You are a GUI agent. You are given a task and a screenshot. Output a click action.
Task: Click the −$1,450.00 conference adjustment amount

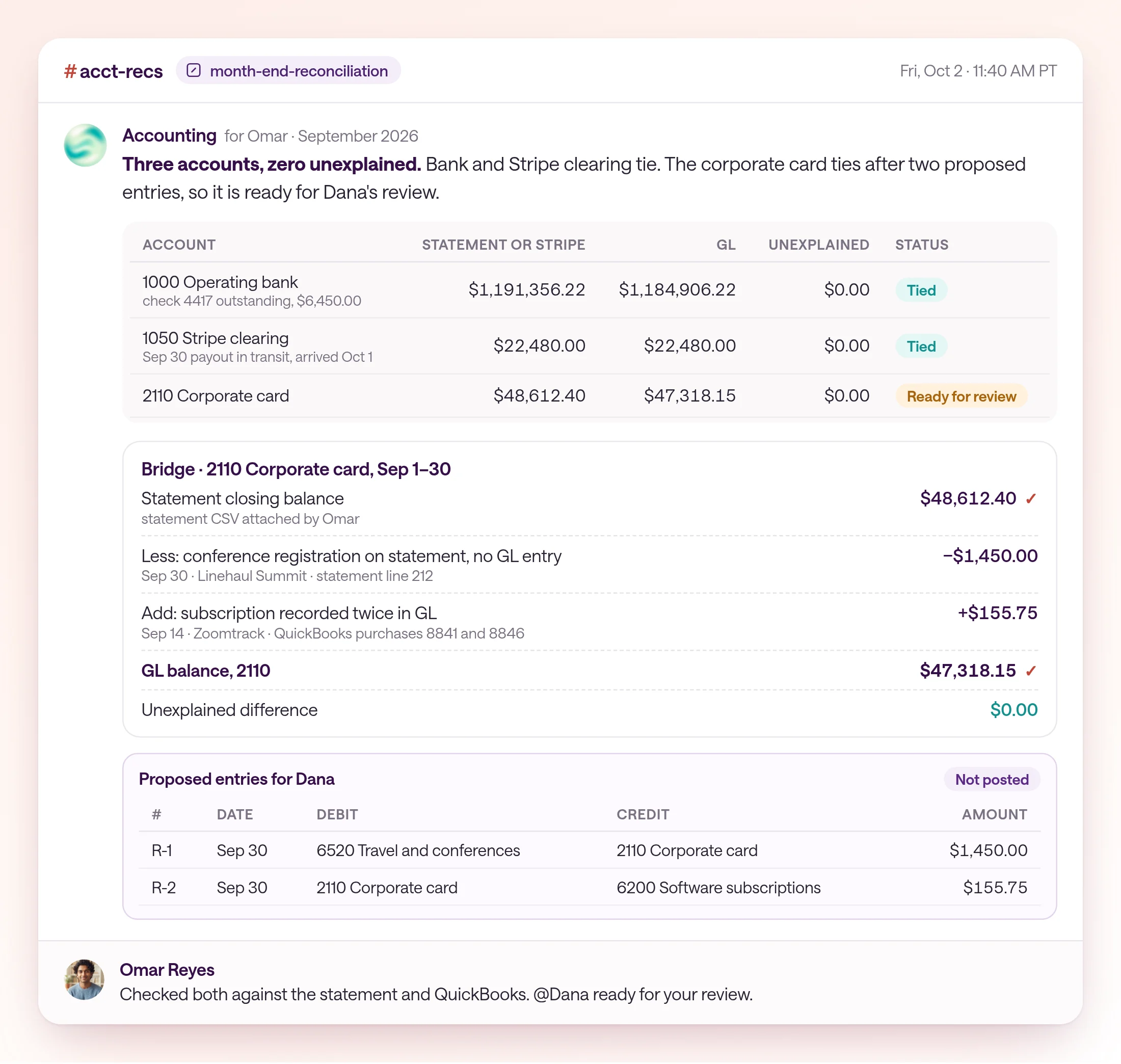pos(990,556)
